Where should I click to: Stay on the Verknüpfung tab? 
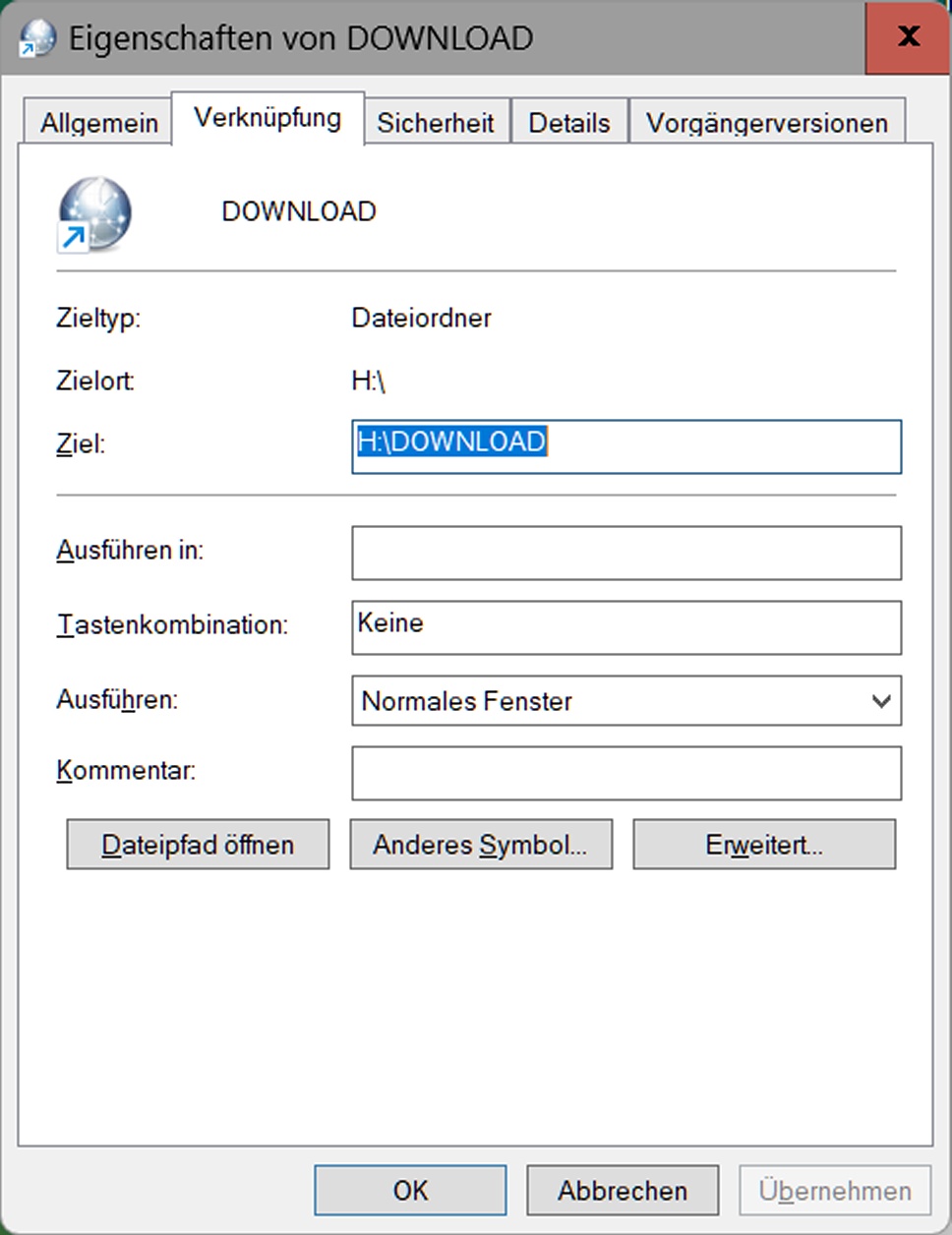(x=268, y=116)
